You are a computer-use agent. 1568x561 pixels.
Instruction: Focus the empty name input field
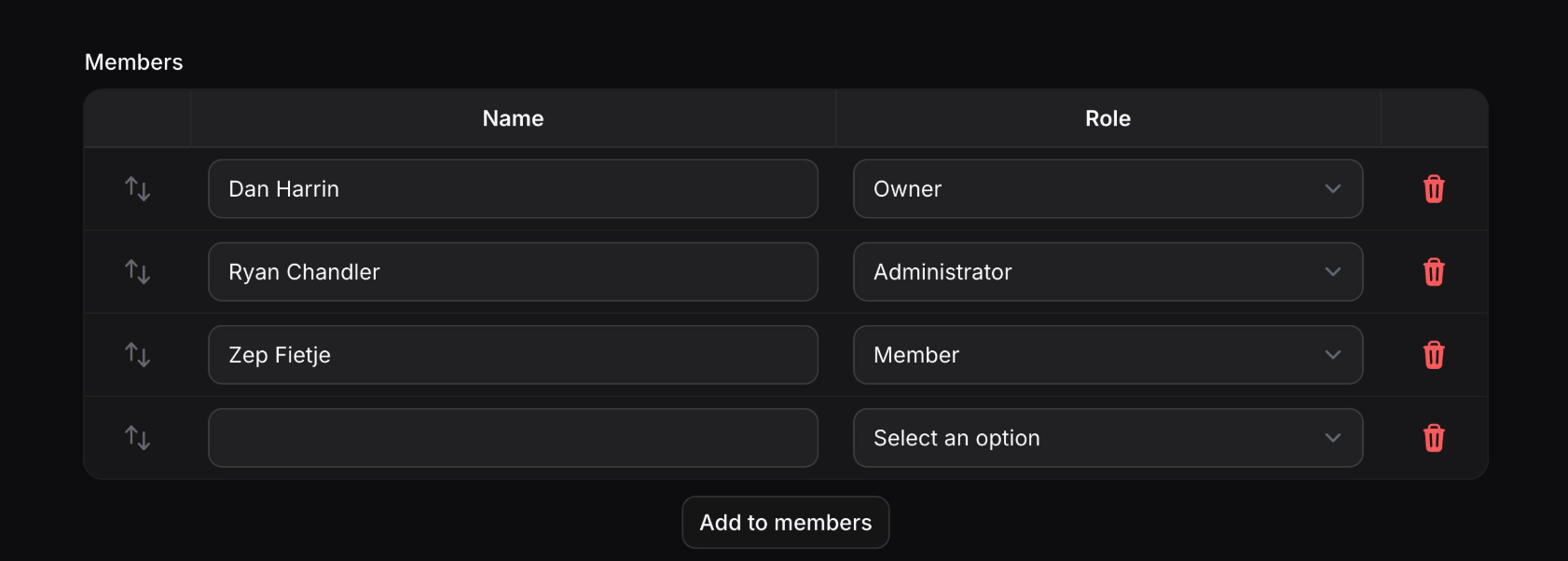tap(513, 438)
